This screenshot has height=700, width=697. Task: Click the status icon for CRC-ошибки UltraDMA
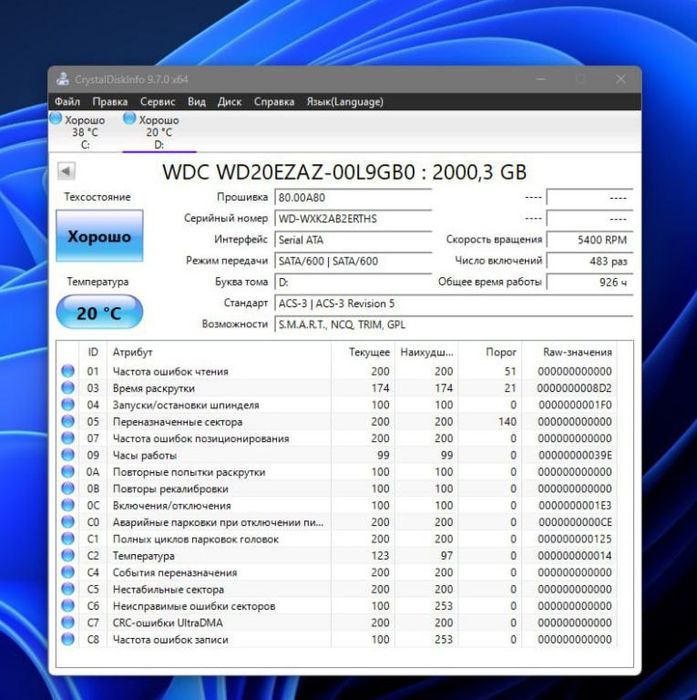(x=68, y=622)
